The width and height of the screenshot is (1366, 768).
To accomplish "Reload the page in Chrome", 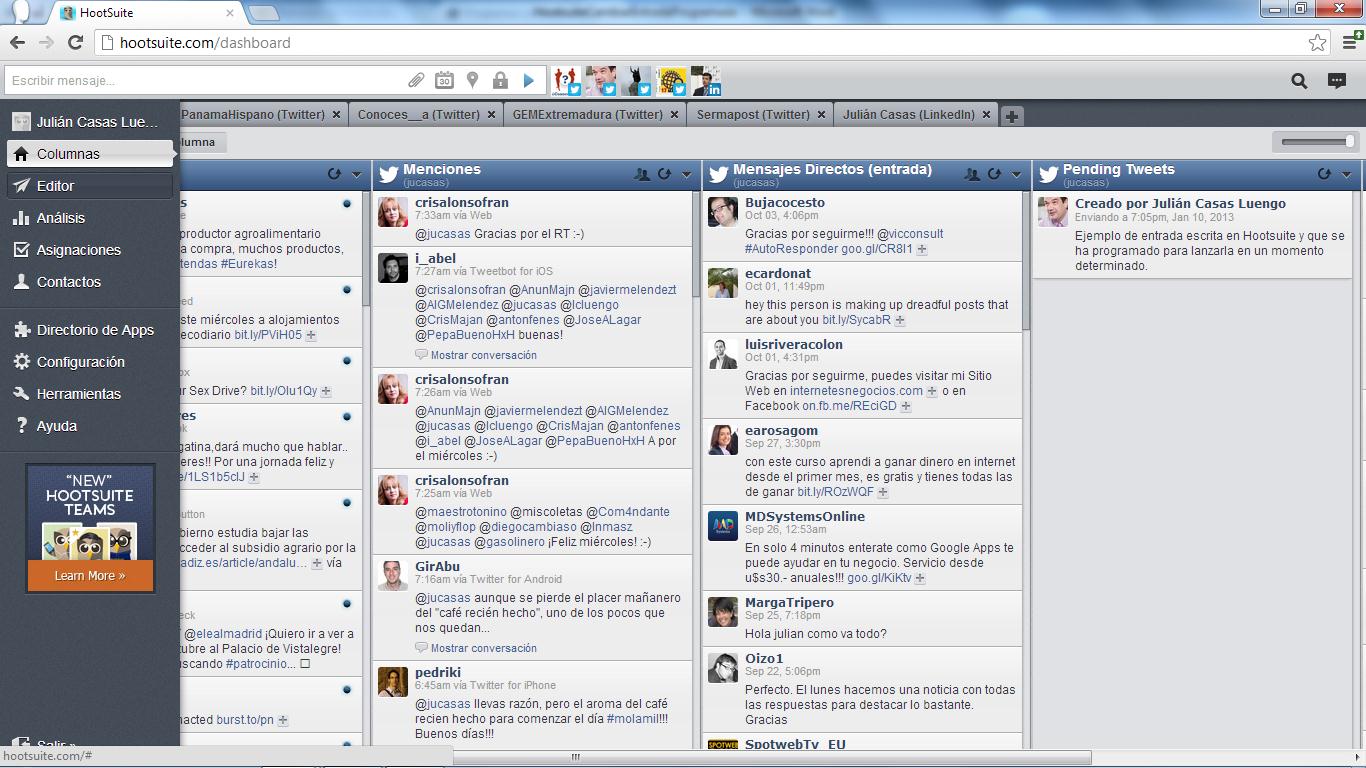I will coord(75,43).
